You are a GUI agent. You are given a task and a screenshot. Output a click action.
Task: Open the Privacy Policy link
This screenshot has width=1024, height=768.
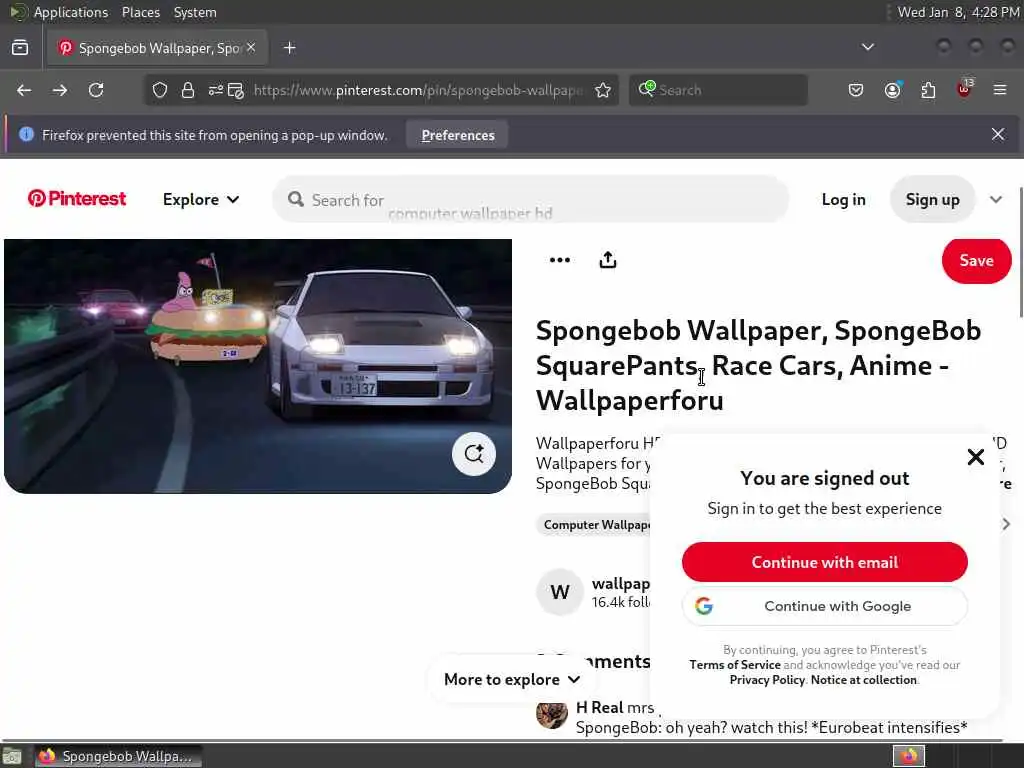(767, 680)
